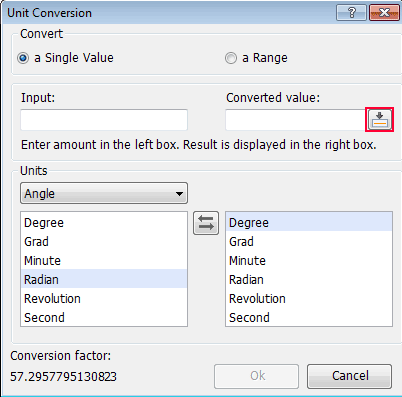
Task: Select Revolution in the right list
Action: point(309,298)
